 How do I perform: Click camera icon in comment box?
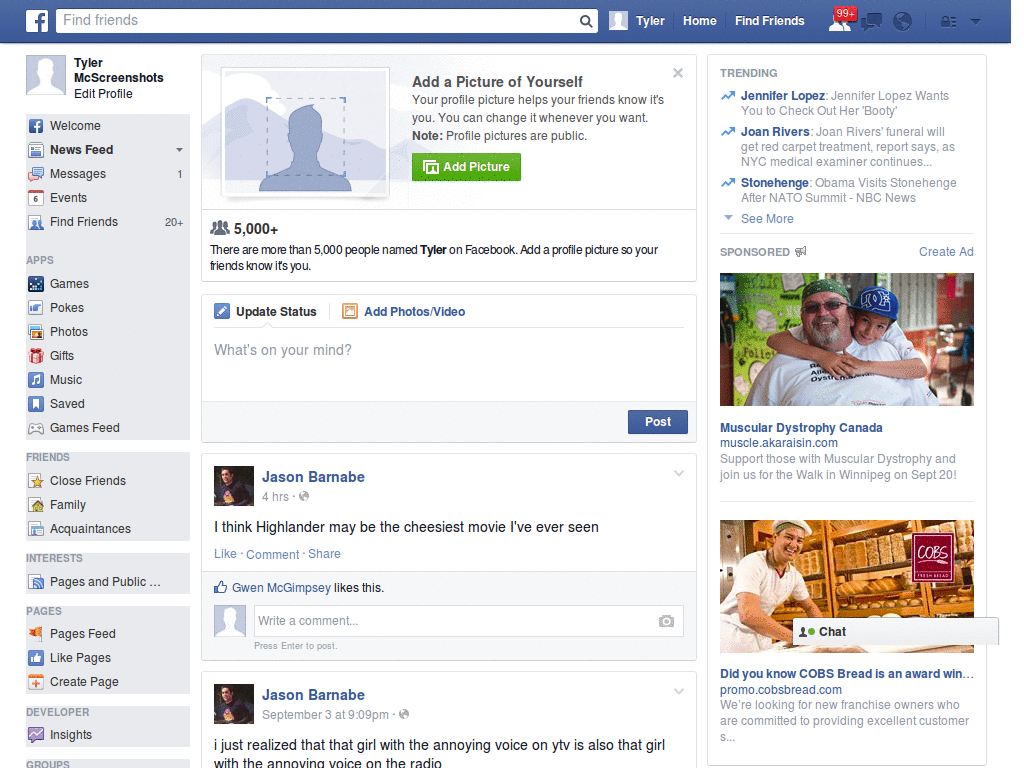point(666,621)
